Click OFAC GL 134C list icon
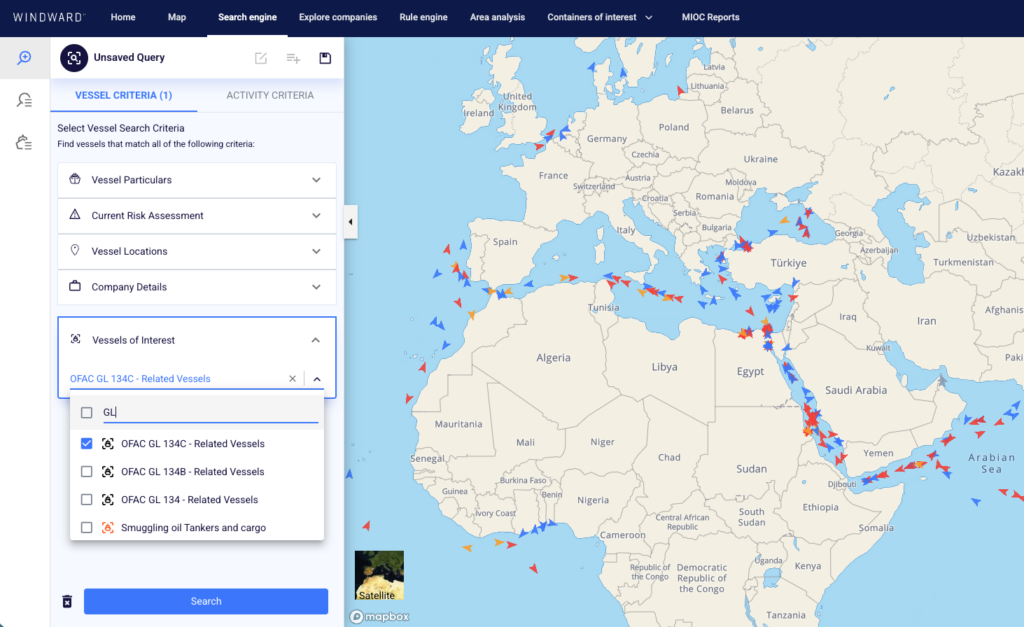 tap(108, 443)
